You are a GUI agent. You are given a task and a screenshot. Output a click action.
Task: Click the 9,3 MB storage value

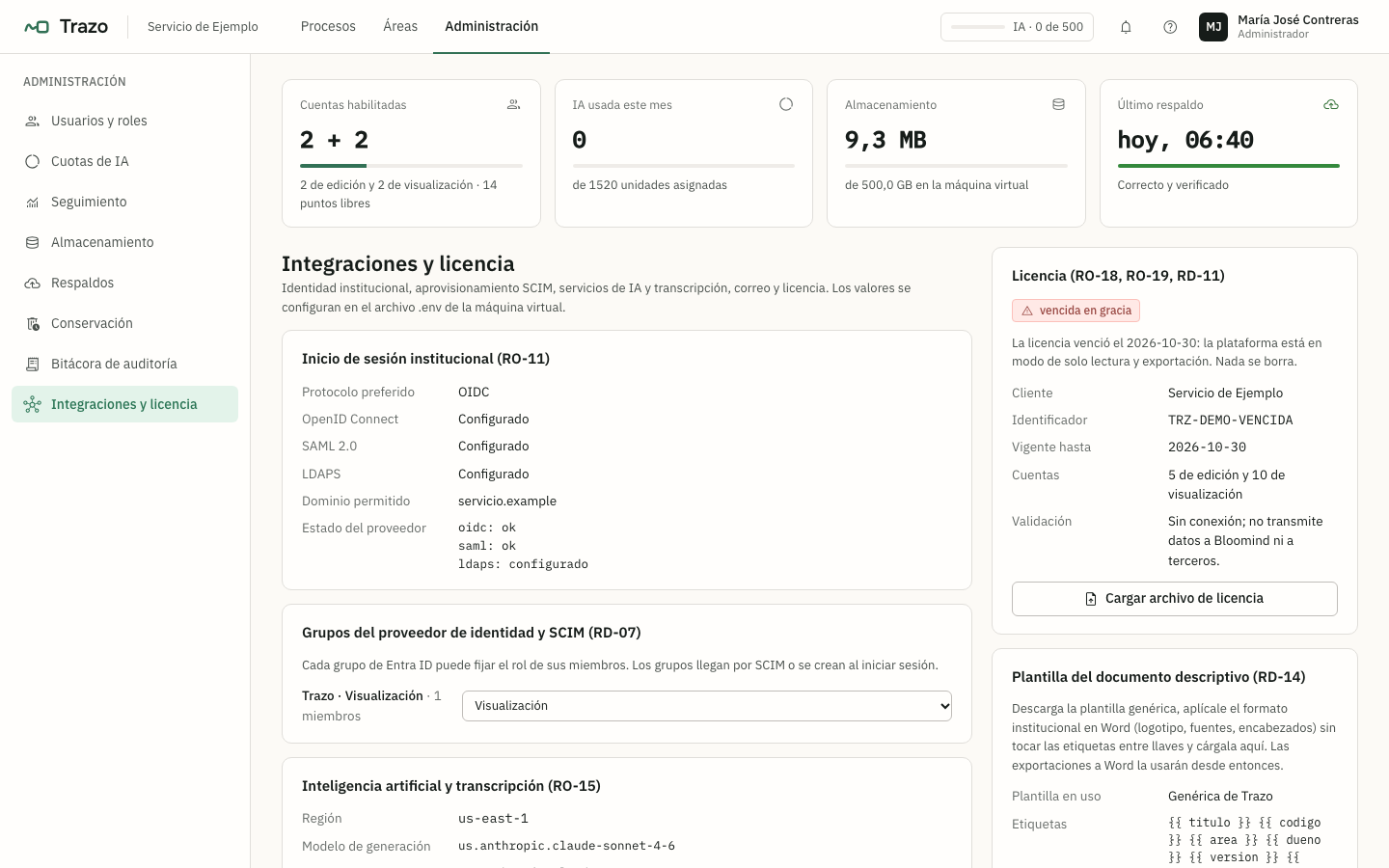[885, 140]
